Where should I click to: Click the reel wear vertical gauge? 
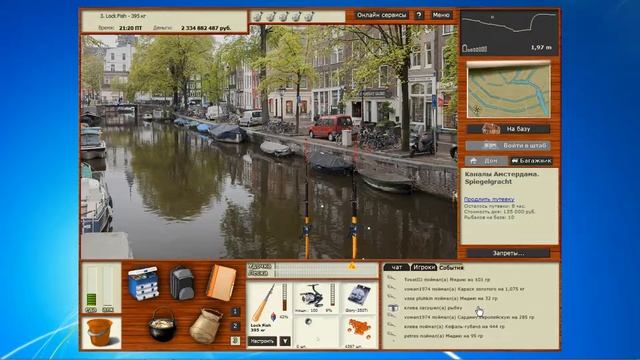tap(332, 295)
